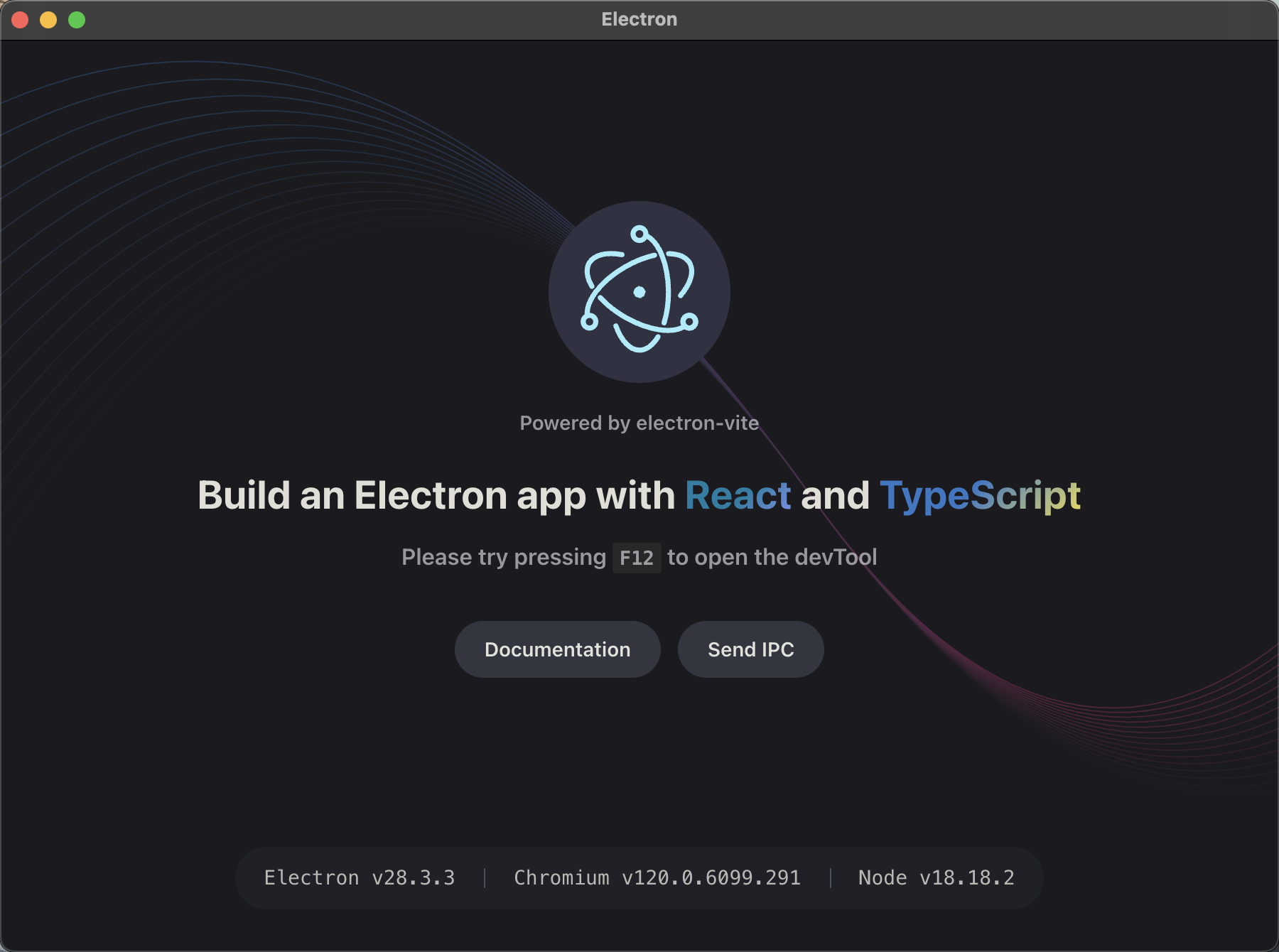Screen dimensions: 1279x952
Task: Click the 'TypeScript' word in heading
Action: 981,495
